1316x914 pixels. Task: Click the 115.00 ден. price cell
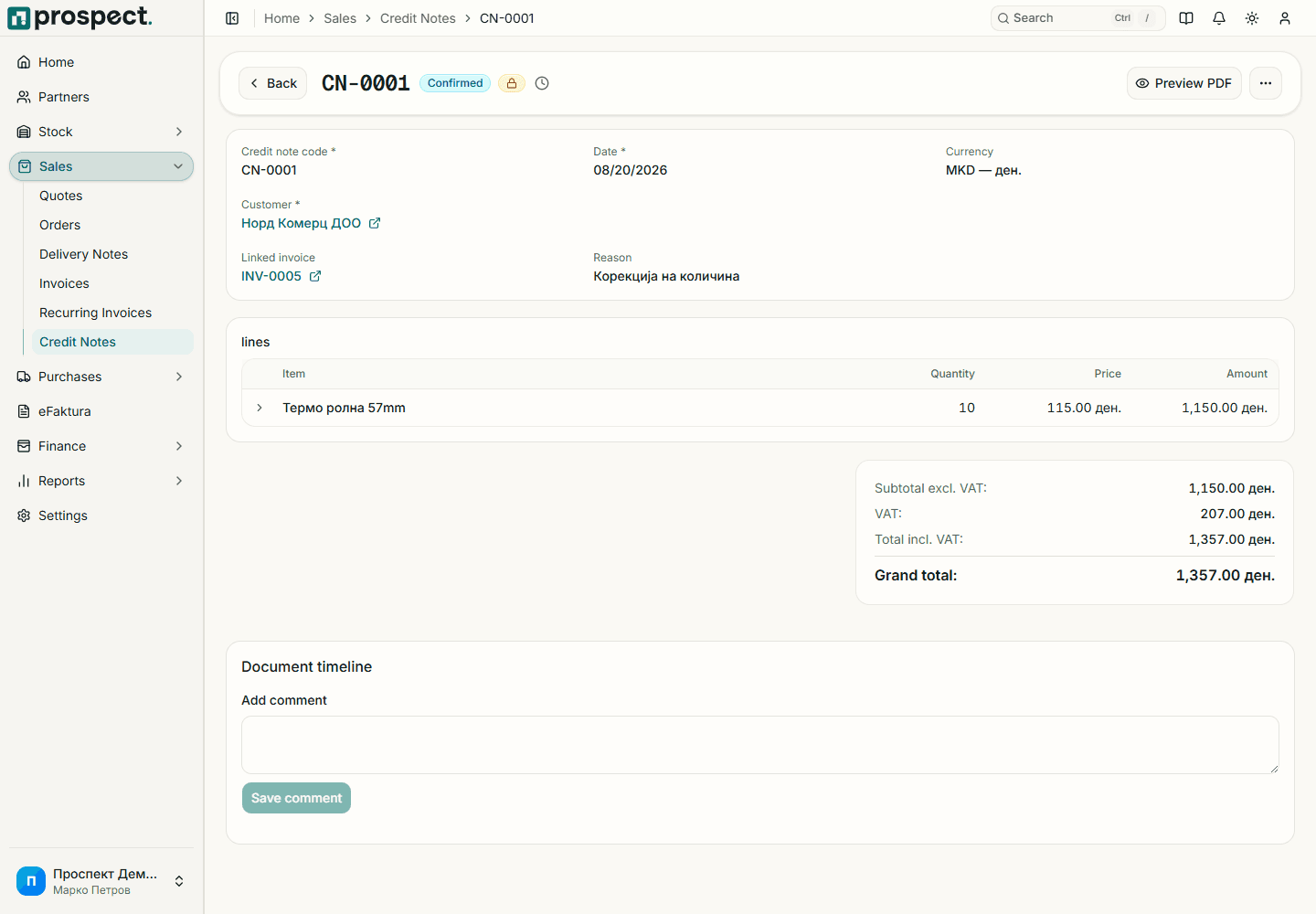[1084, 408]
